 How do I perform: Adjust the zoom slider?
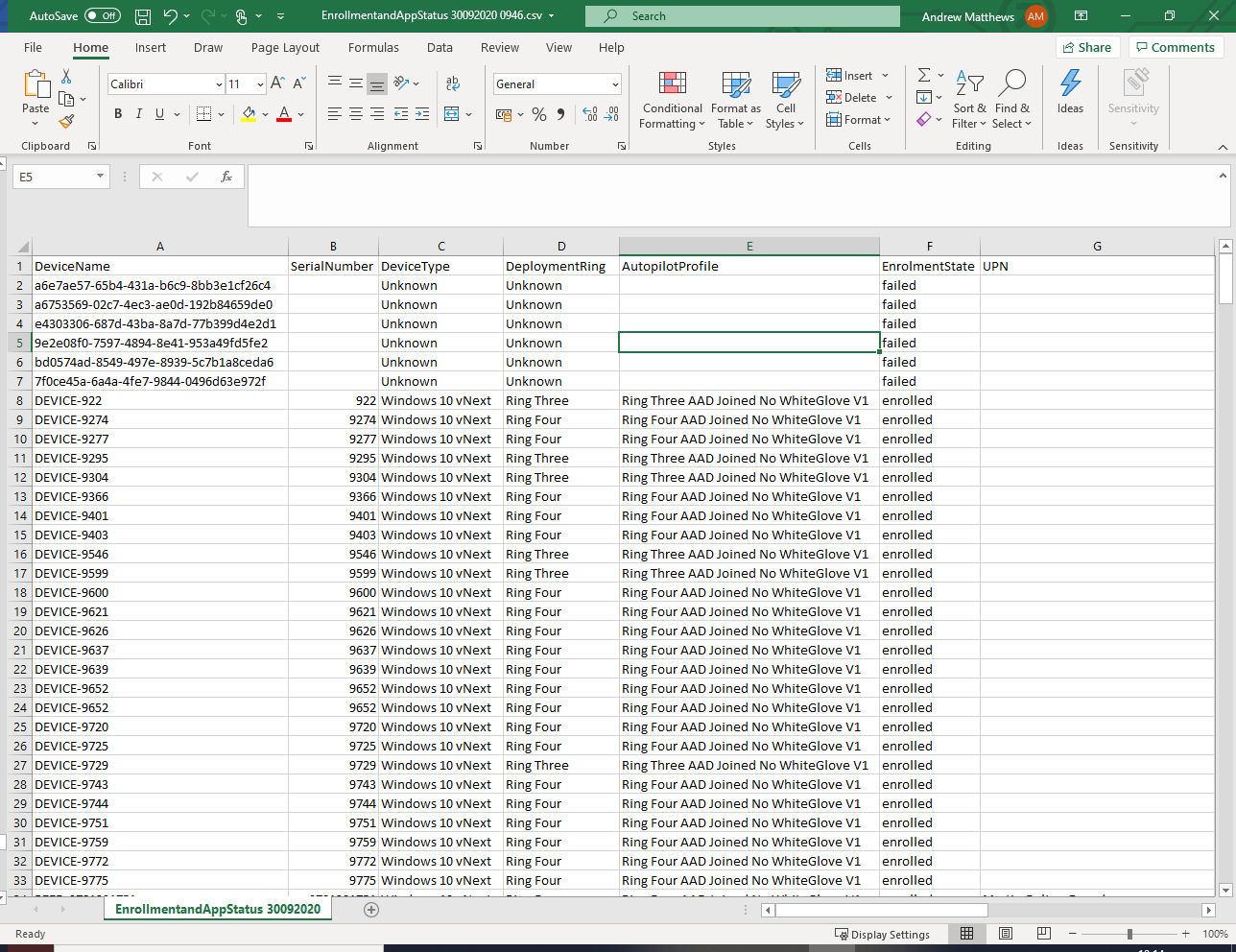click(x=1129, y=934)
